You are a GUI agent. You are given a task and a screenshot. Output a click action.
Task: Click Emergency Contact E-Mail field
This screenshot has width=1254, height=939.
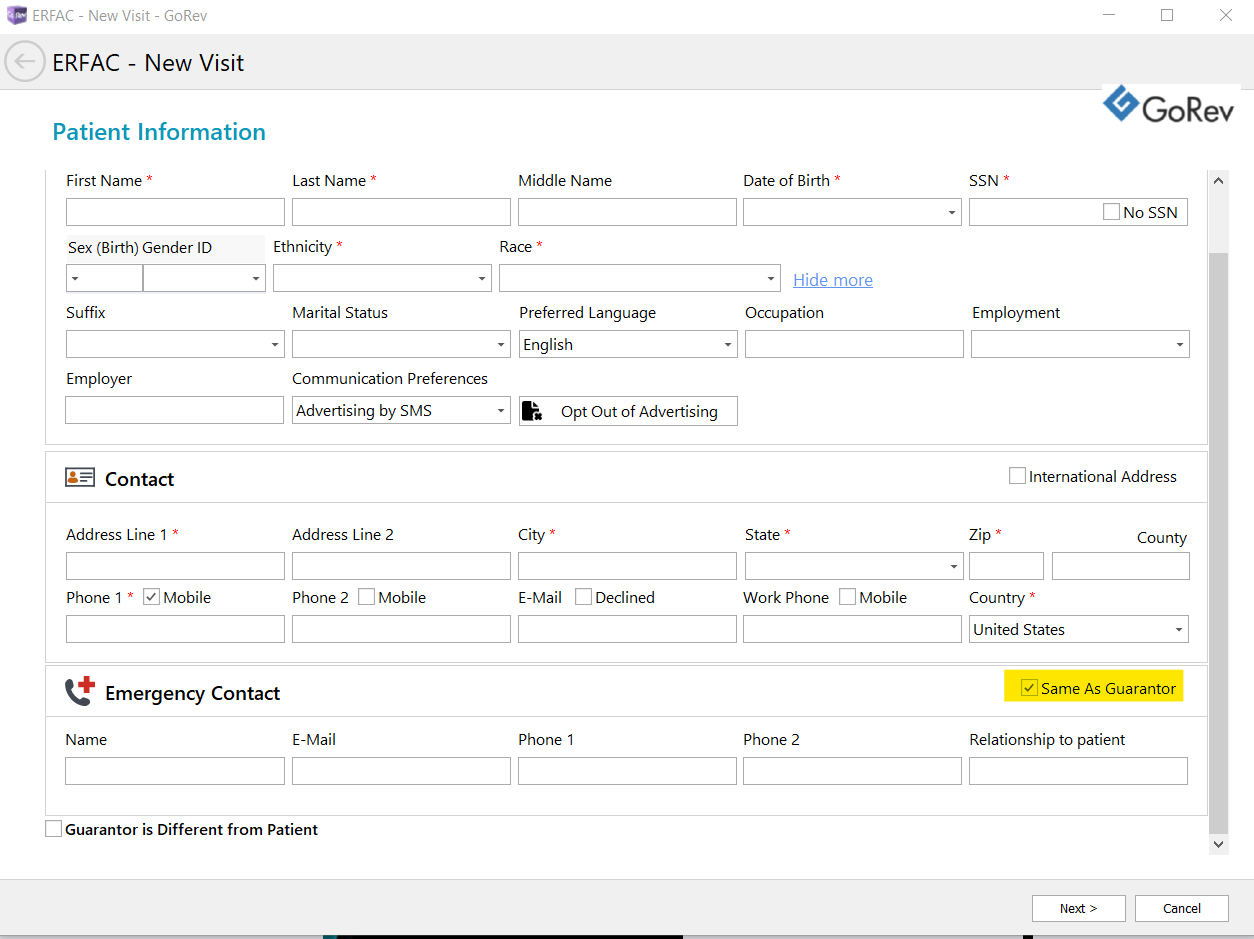pyautogui.click(x=401, y=771)
